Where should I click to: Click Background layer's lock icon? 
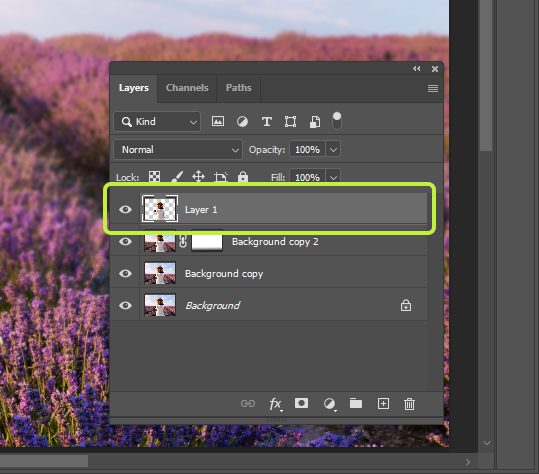point(406,305)
